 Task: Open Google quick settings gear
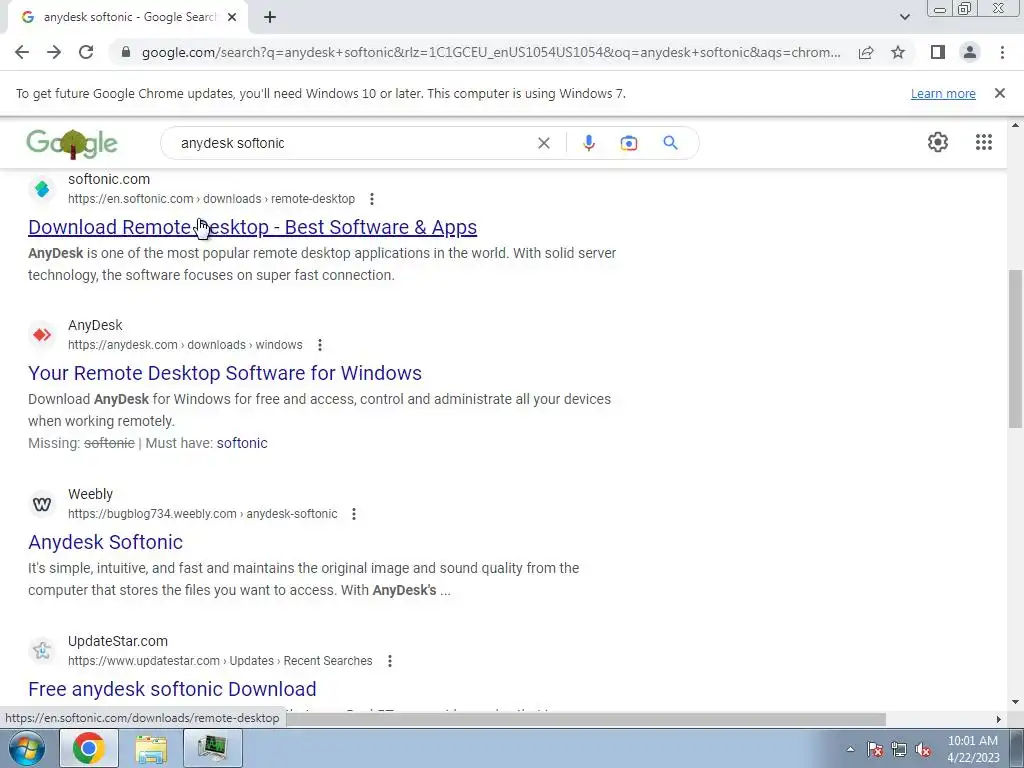click(938, 142)
